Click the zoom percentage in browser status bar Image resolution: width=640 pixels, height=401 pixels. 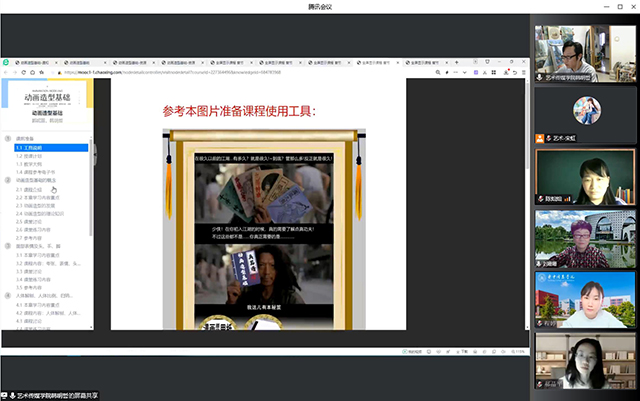tap(518, 352)
